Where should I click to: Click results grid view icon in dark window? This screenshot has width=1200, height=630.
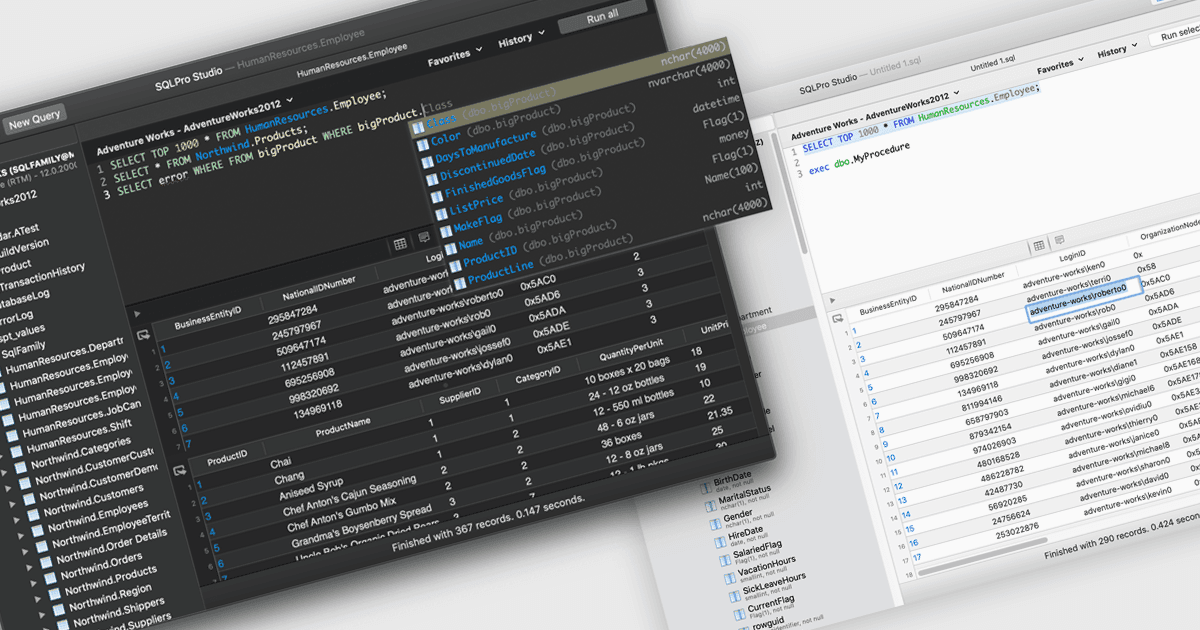pos(400,244)
